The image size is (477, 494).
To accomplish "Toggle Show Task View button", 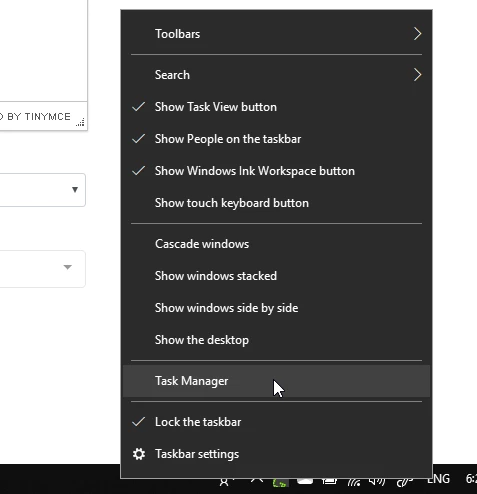I will (x=276, y=107).
